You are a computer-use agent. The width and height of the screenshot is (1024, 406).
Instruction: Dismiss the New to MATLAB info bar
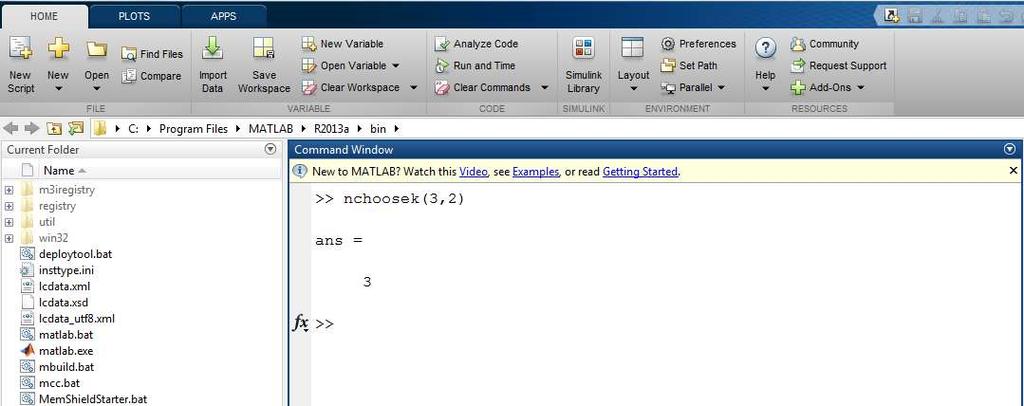tap(1013, 170)
